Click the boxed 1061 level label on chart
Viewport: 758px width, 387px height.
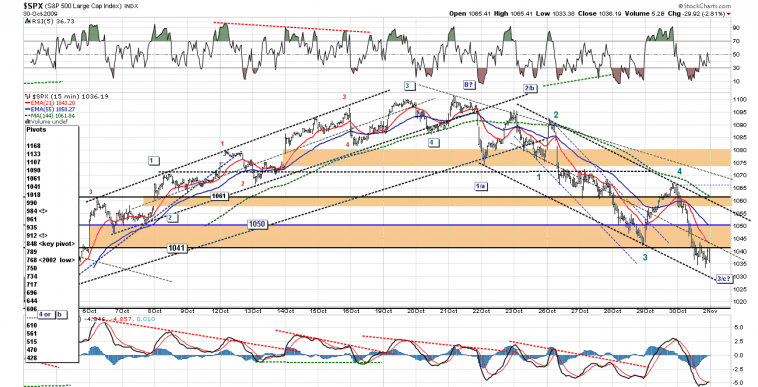pos(219,196)
